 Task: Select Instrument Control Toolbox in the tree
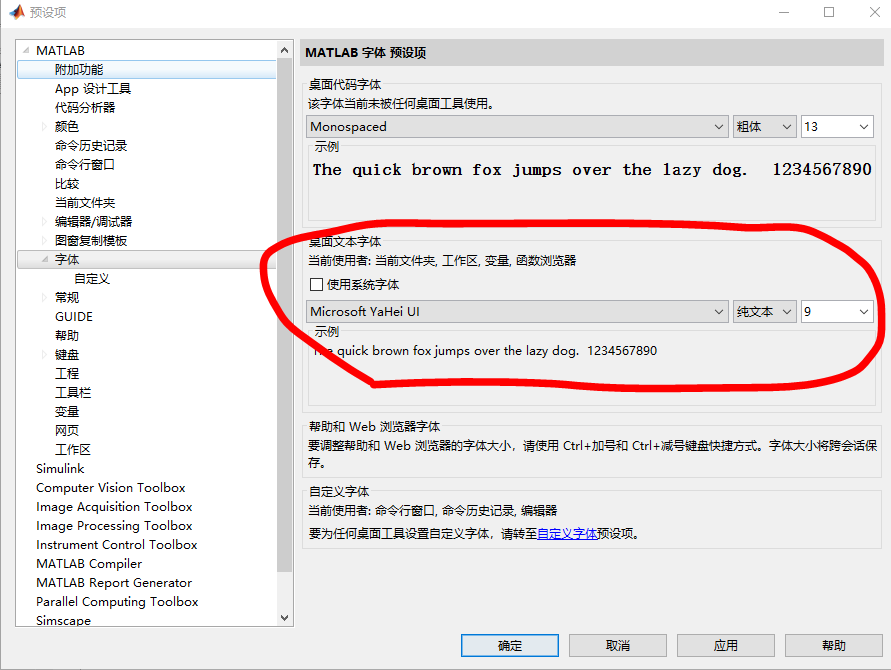116,544
